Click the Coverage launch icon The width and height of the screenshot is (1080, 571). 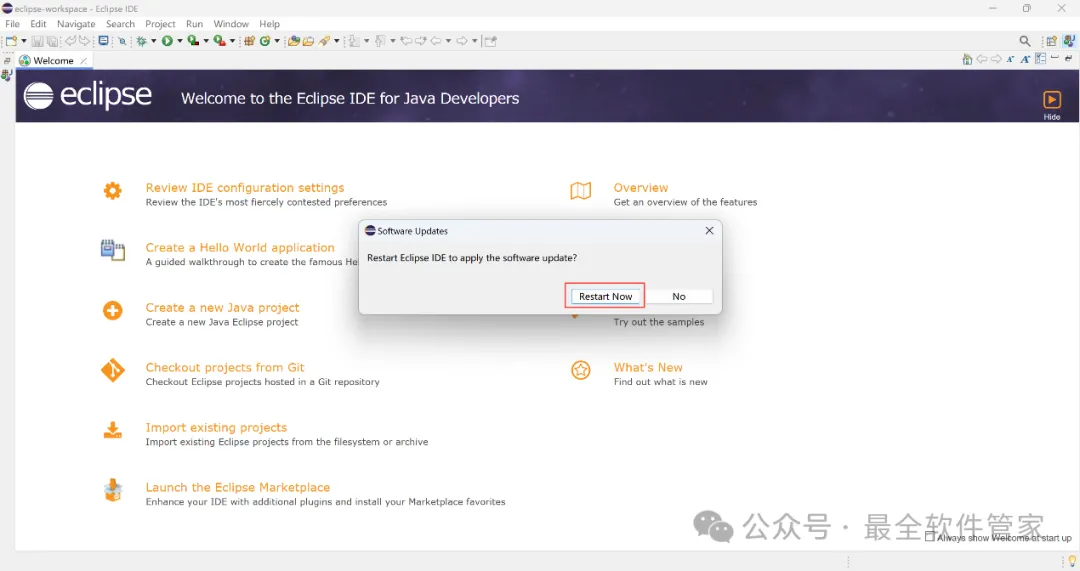pyautogui.click(x=194, y=41)
